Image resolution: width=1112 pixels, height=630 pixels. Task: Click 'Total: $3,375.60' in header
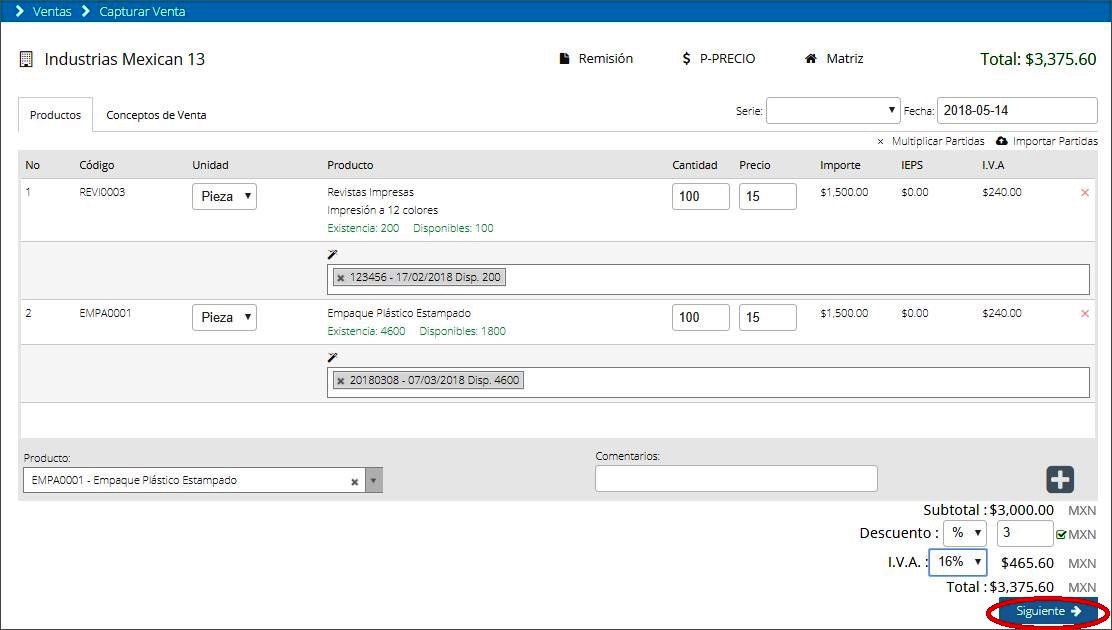(1038, 60)
